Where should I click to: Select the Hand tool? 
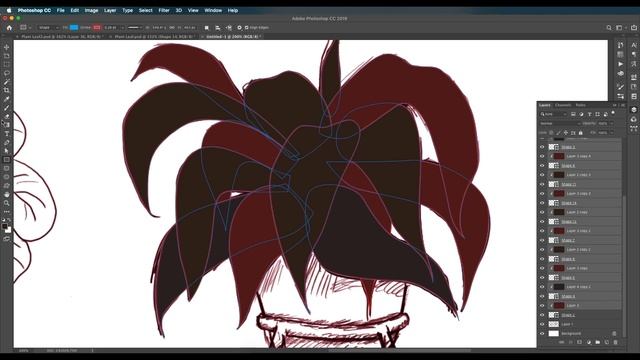[7, 194]
